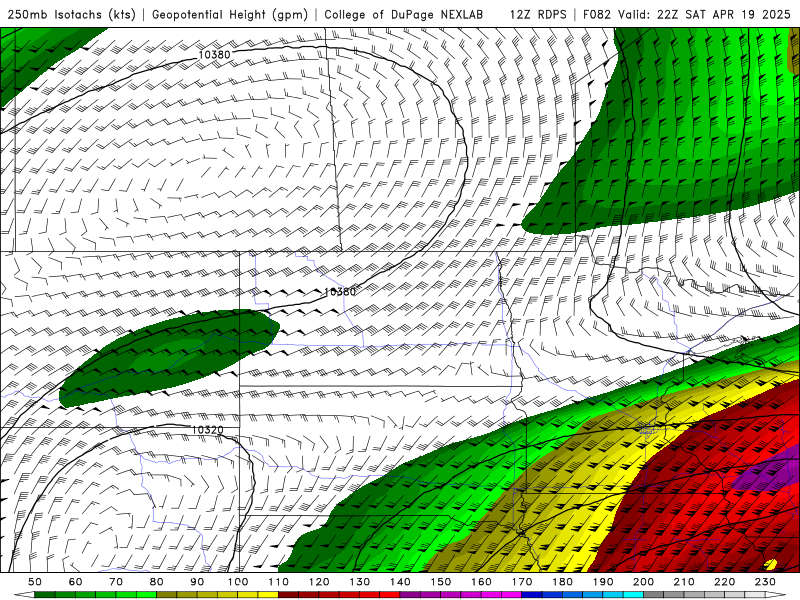Click the right arrow end of the color bar
The width and height of the screenshot is (800, 600).
click(x=776, y=595)
